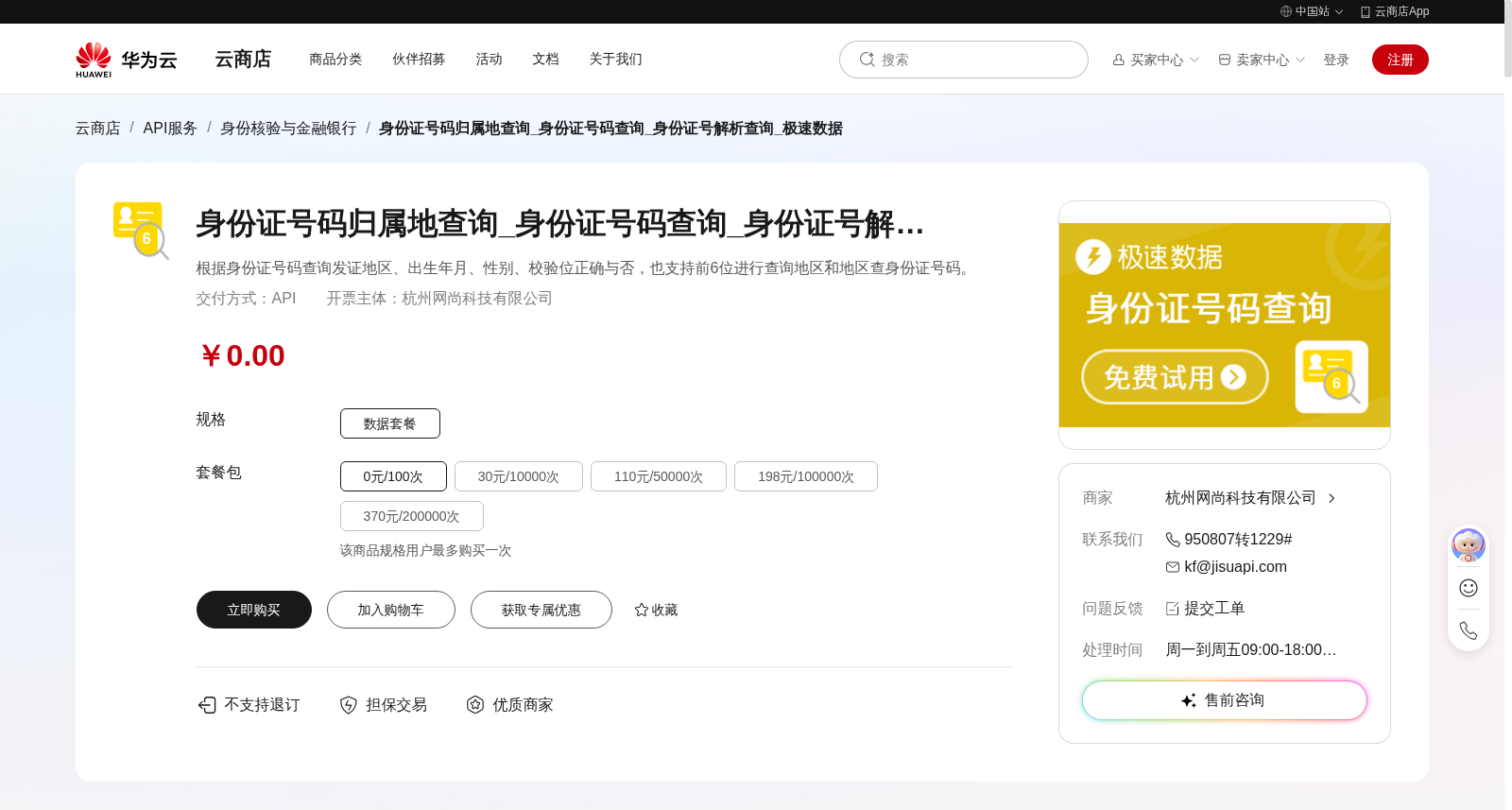Viewport: 1512px width, 810px height.
Task: Click the 买家中心 user icon
Action: [1119, 60]
